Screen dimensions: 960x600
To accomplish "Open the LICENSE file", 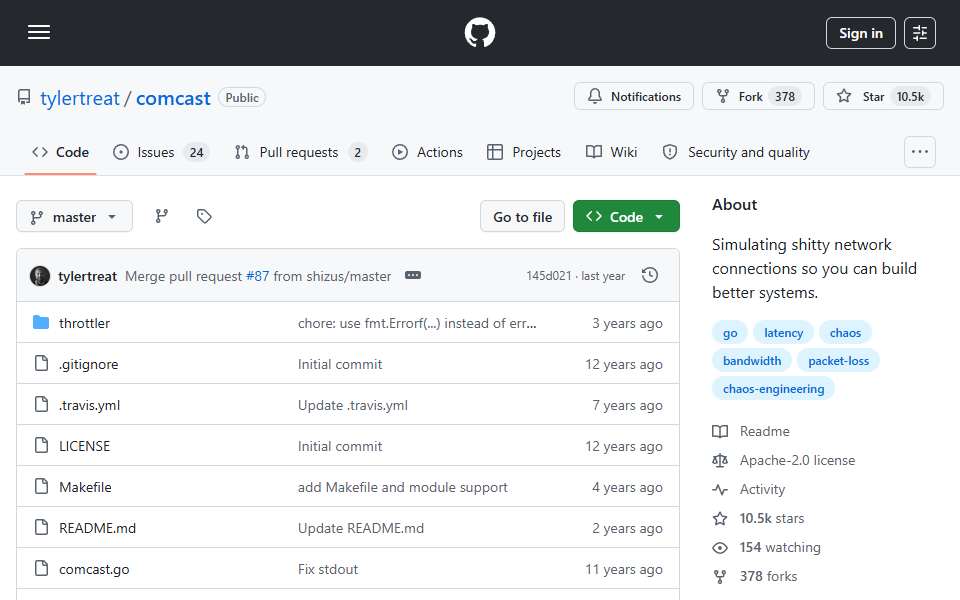I will (x=84, y=446).
